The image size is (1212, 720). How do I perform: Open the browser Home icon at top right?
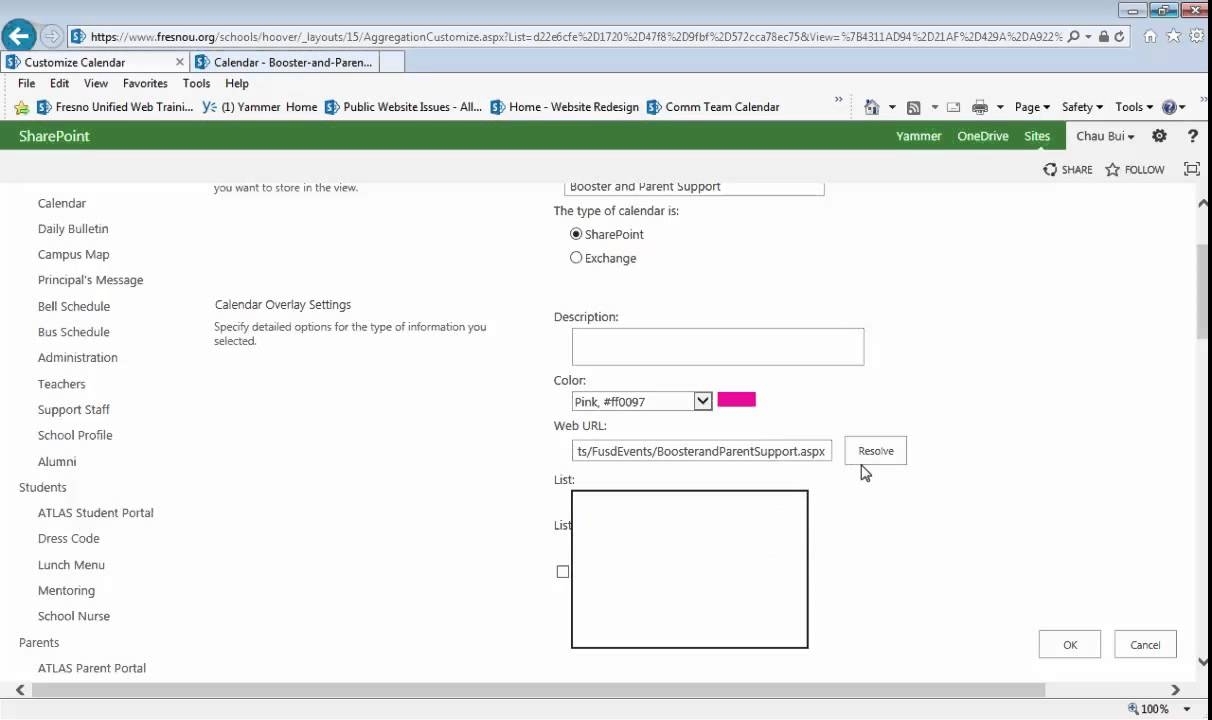point(1150,36)
